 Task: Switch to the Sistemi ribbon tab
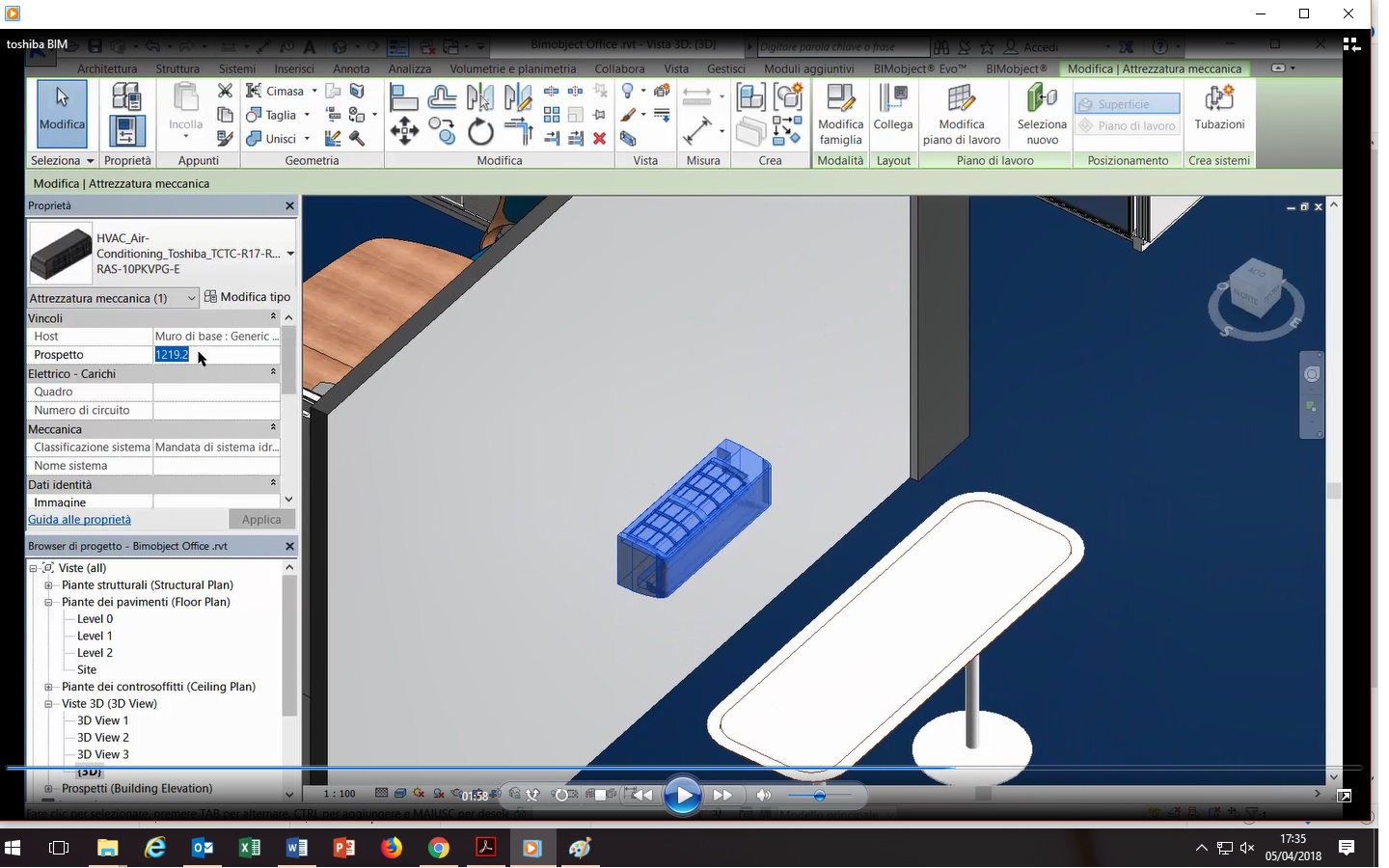[237, 69]
